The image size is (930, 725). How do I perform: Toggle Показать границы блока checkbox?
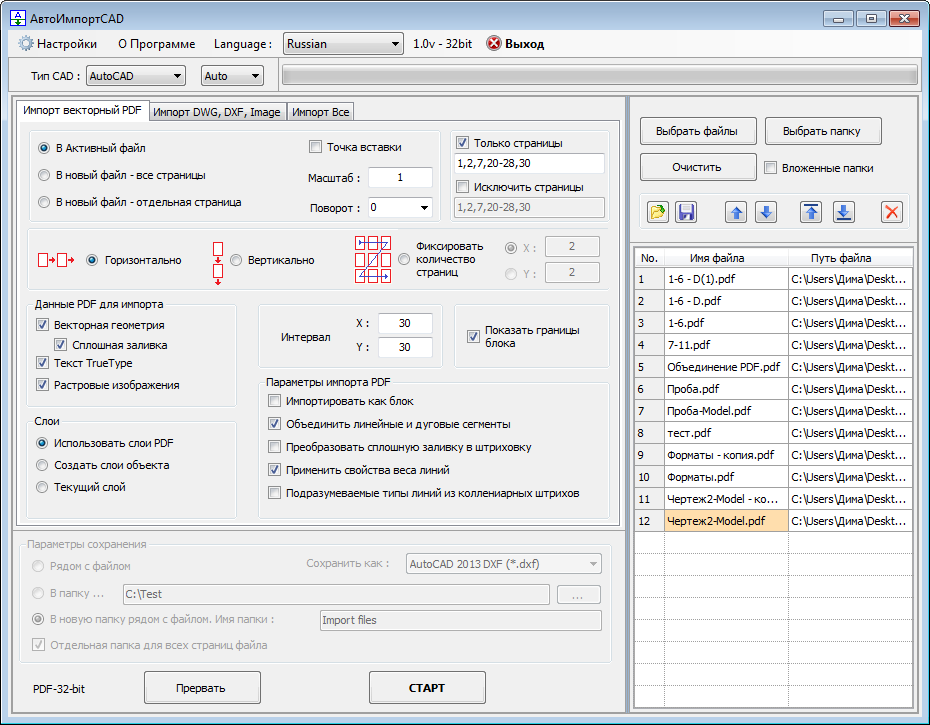tap(473, 336)
